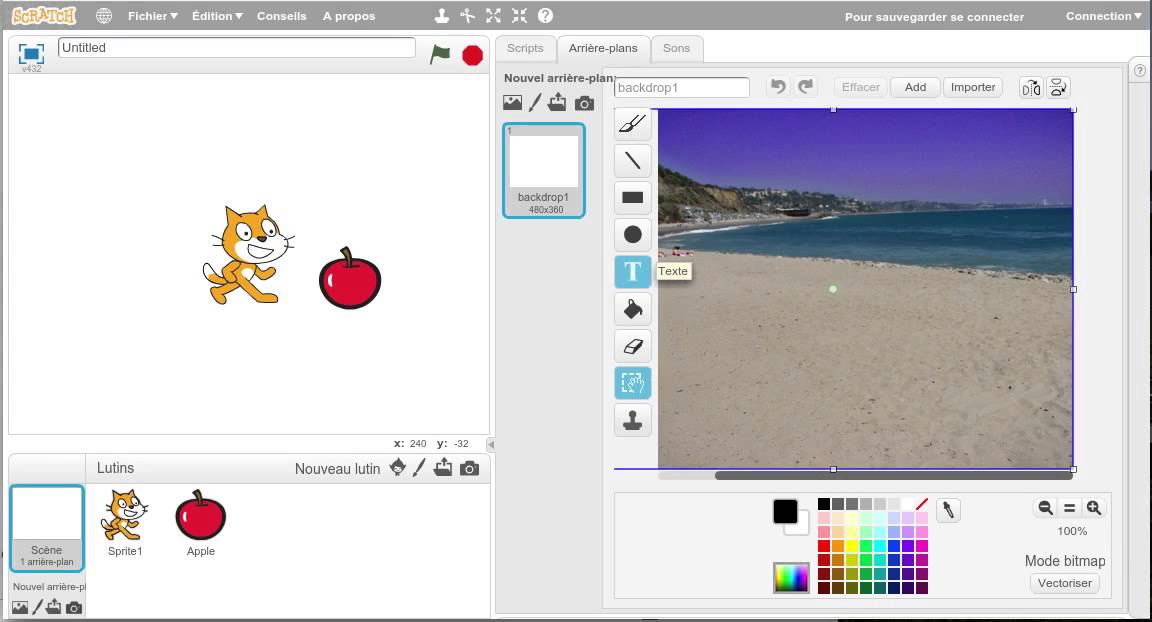
Task: Paint a new backdrop icon
Action: (535, 103)
